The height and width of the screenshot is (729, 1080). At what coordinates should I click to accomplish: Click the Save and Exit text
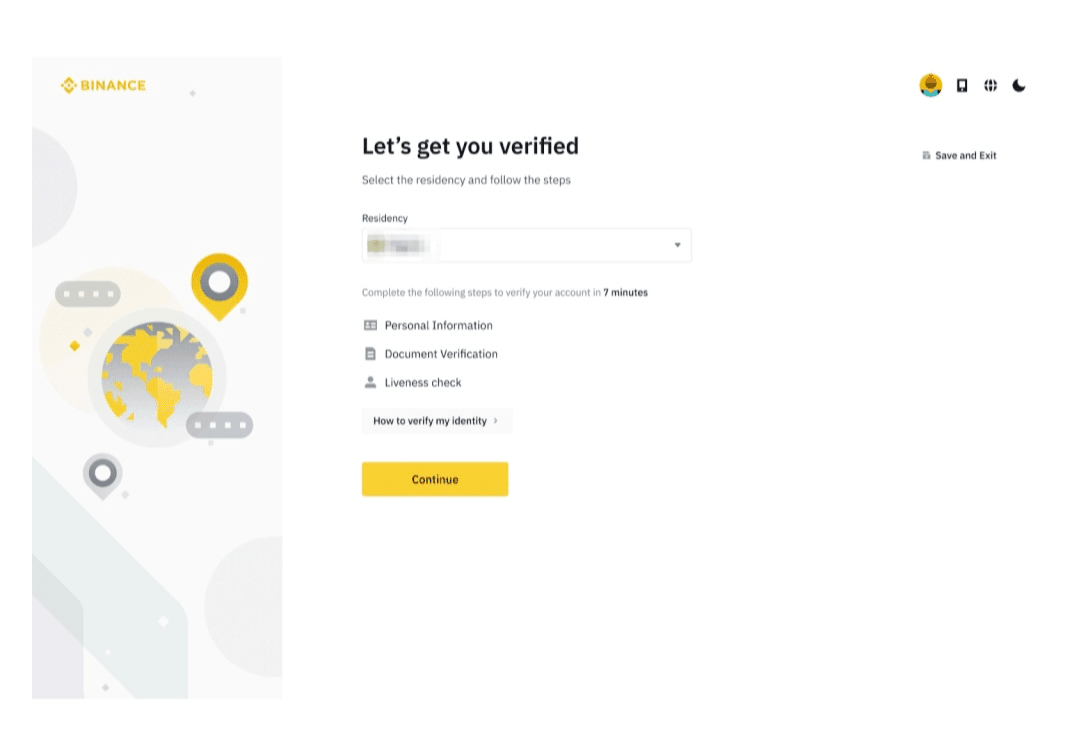(x=966, y=156)
